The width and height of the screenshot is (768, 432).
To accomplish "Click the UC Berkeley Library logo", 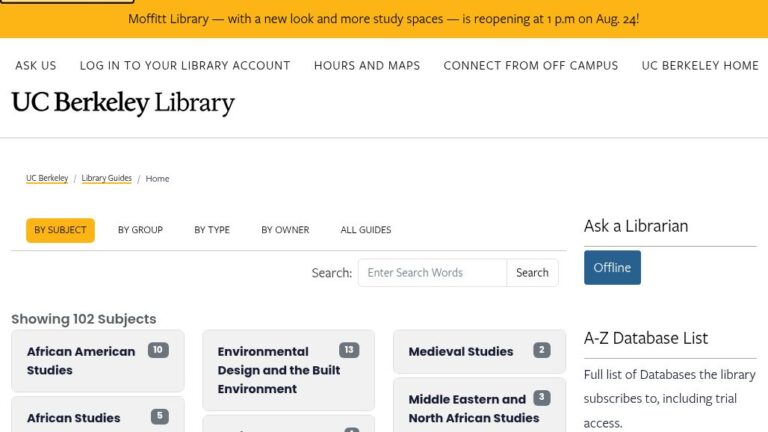I will (x=123, y=103).
